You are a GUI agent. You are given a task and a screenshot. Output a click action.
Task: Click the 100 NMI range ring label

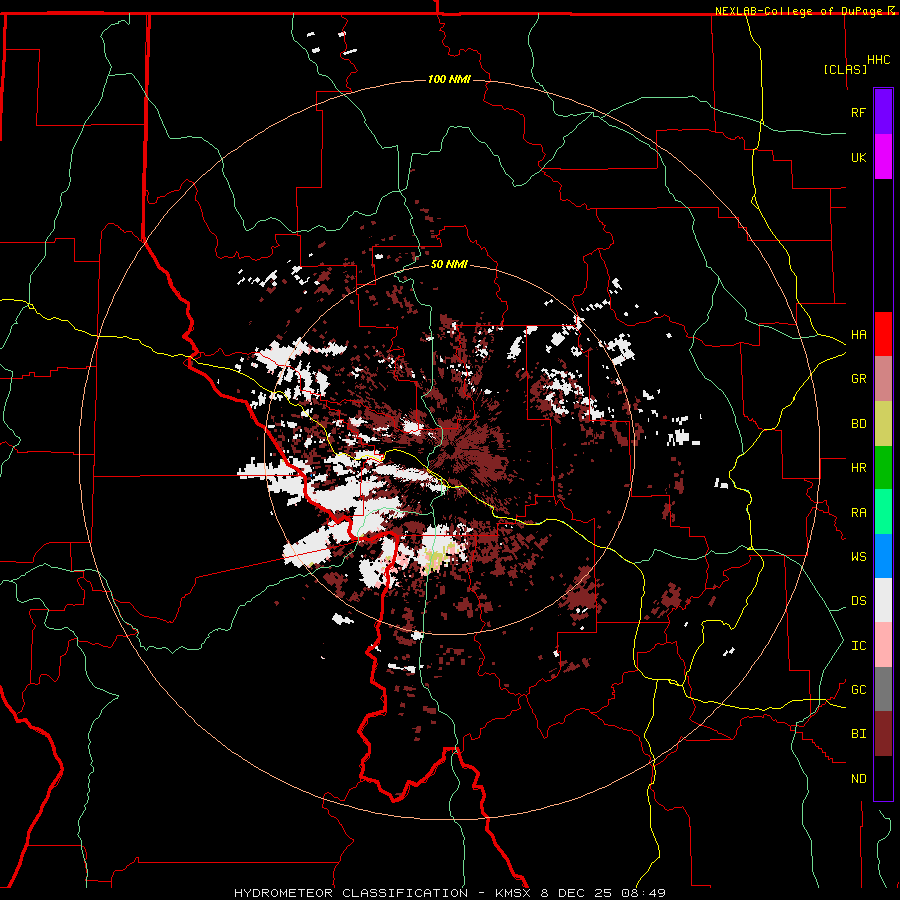coord(449,79)
